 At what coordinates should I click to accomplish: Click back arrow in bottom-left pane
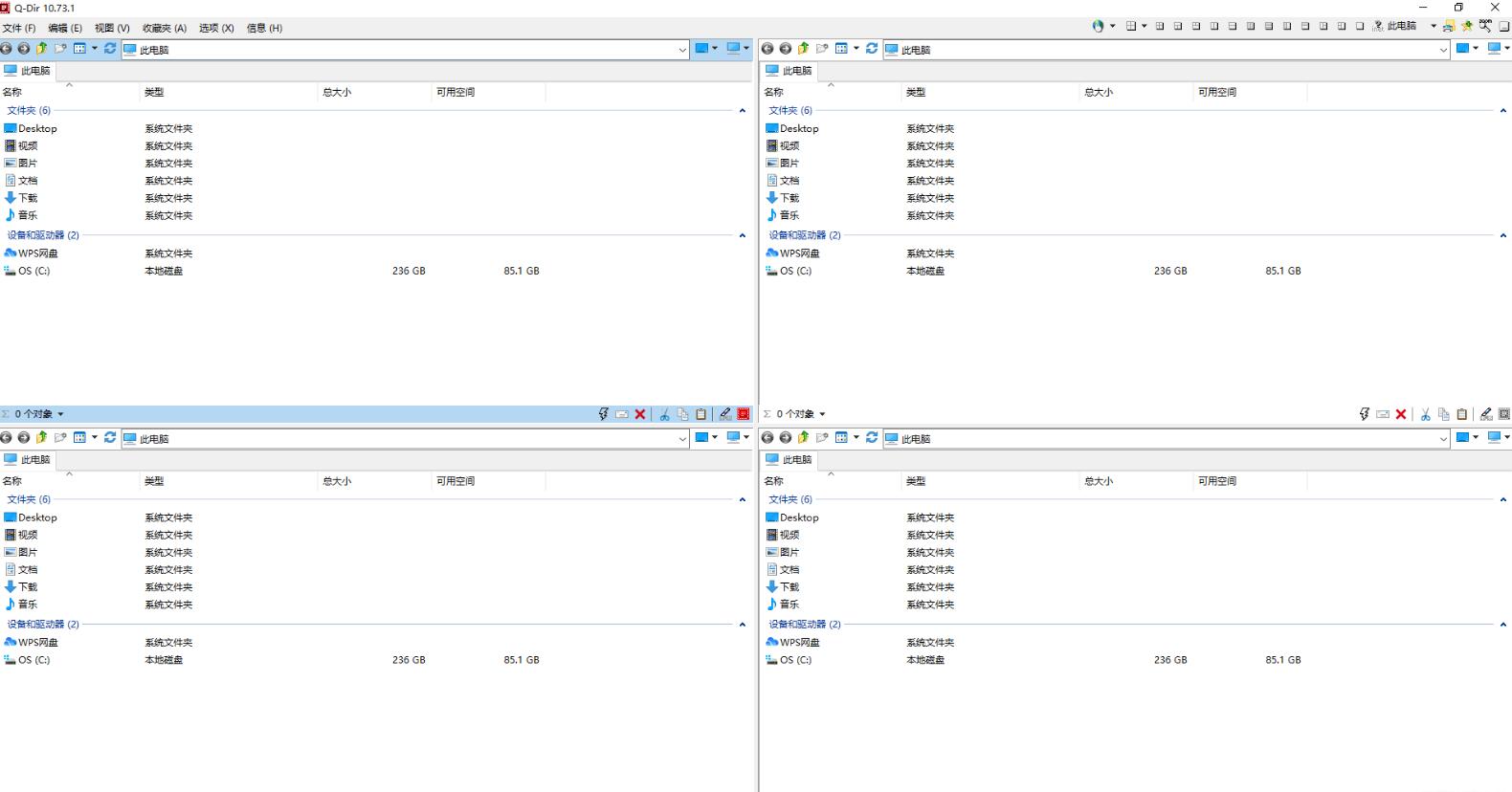click(7, 438)
